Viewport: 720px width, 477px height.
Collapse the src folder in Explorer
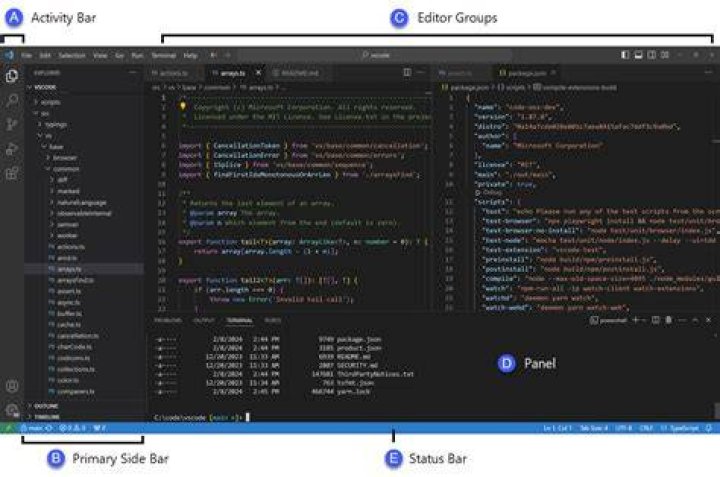click(x=84, y=113)
